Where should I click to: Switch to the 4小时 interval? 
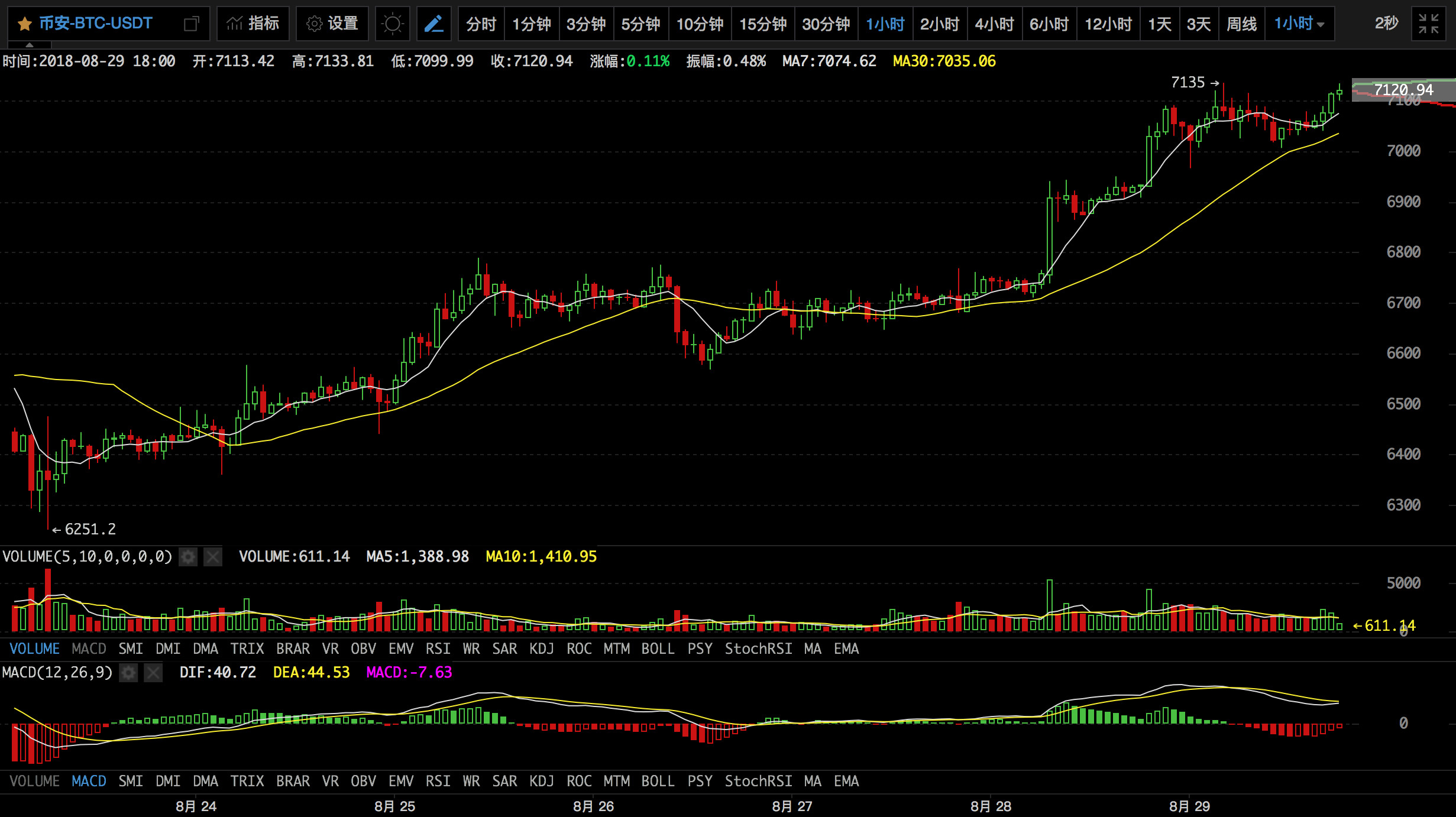(x=994, y=24)
